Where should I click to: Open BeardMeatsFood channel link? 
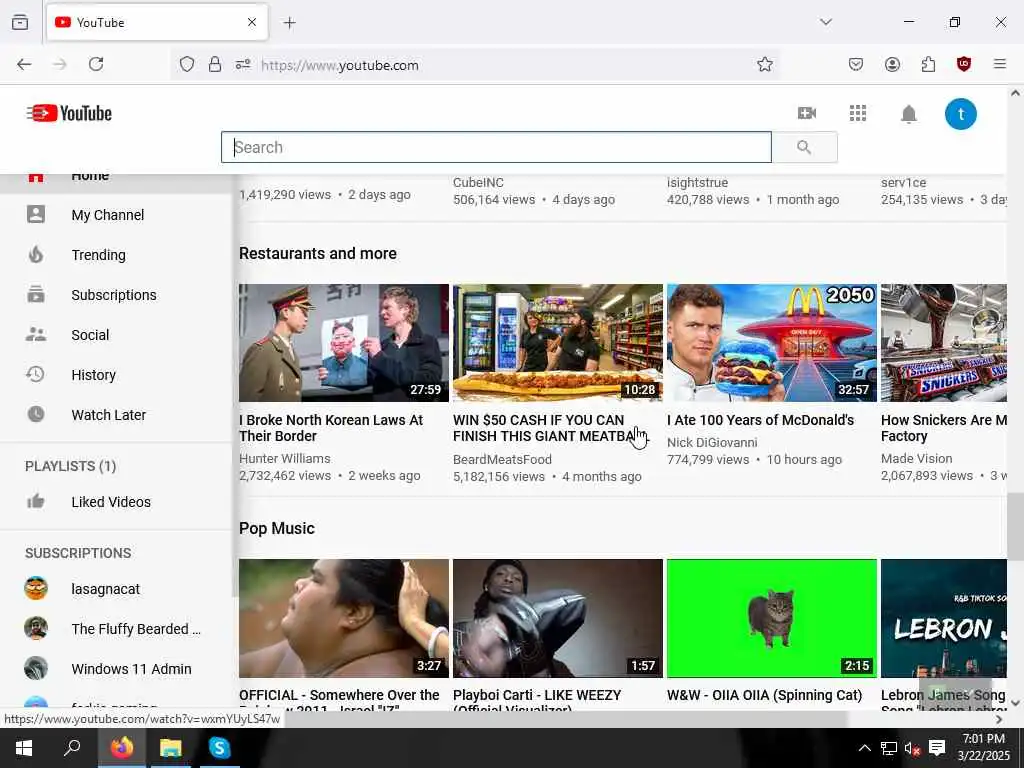point(502,459)
